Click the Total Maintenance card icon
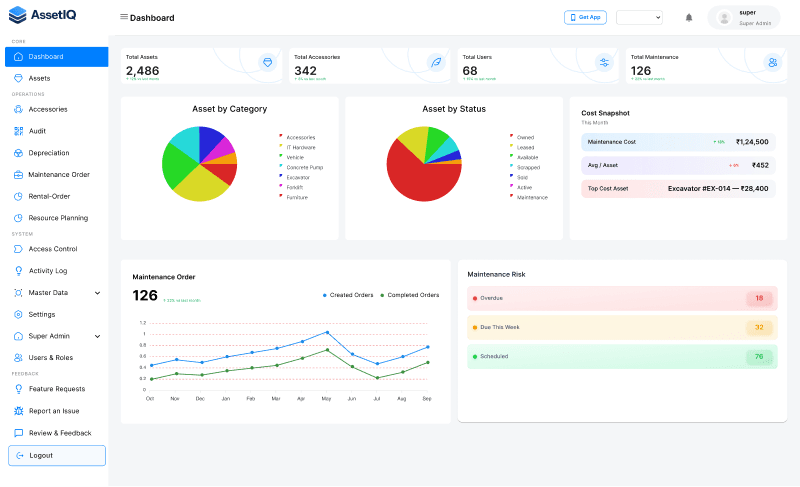Viewport: 800px width, 487px height. (772, 62)
